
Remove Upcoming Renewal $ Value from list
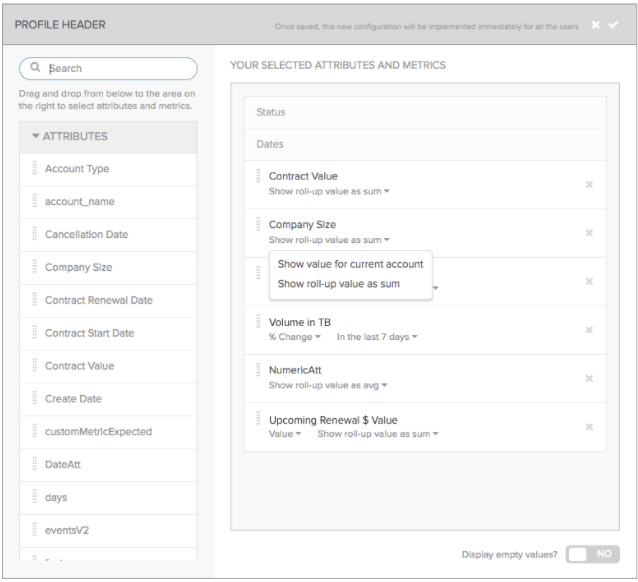(589, 427)
